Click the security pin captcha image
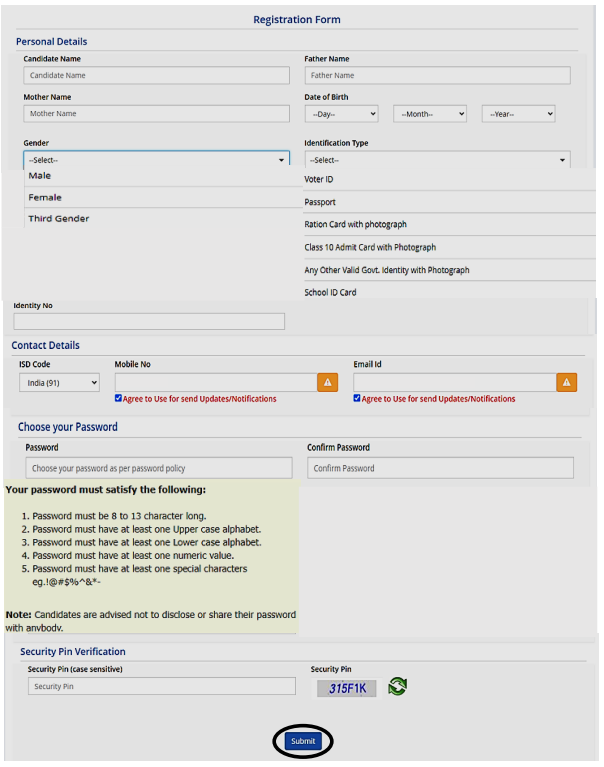 (346, 688)
